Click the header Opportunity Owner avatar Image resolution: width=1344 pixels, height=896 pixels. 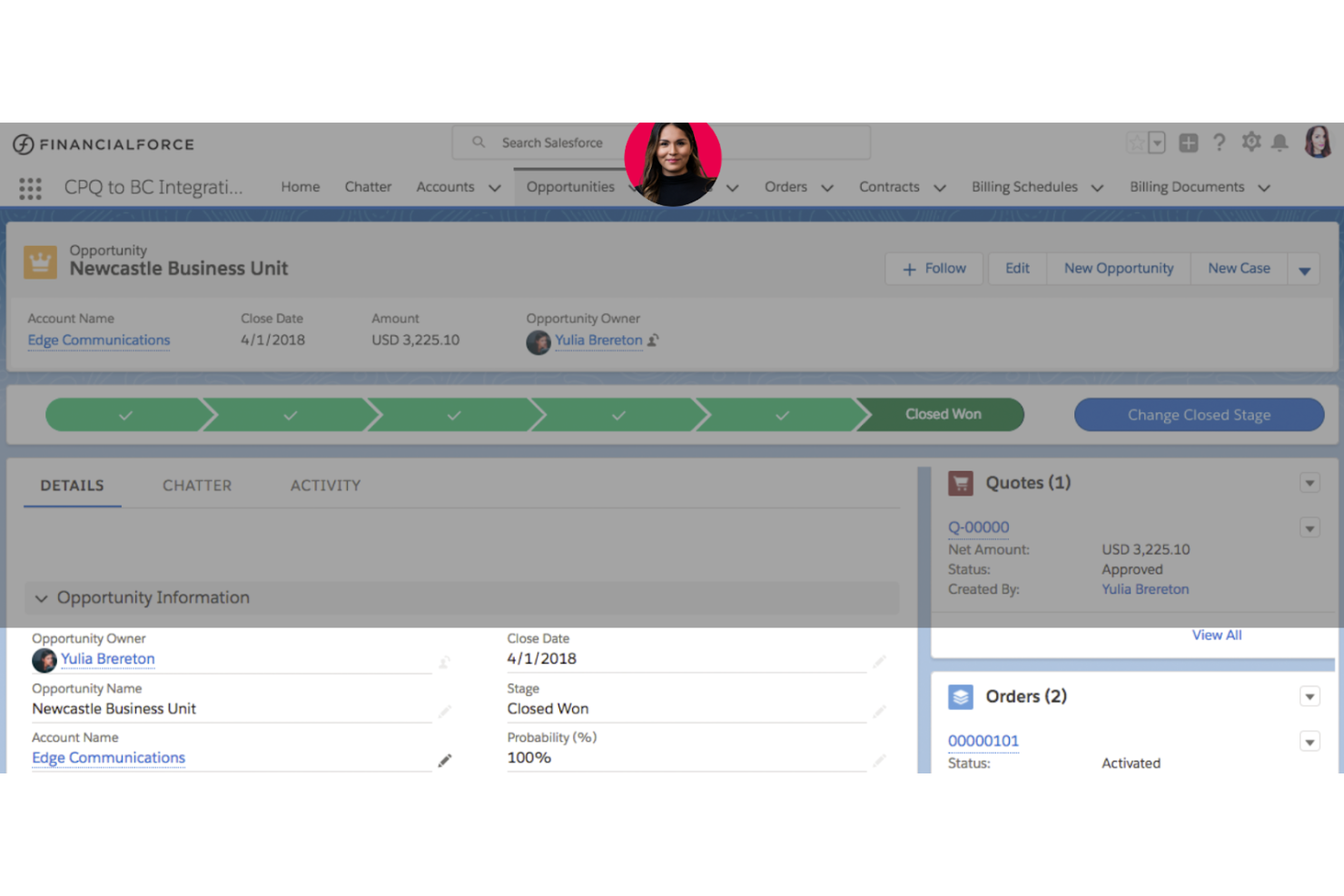tap(539, 342)
